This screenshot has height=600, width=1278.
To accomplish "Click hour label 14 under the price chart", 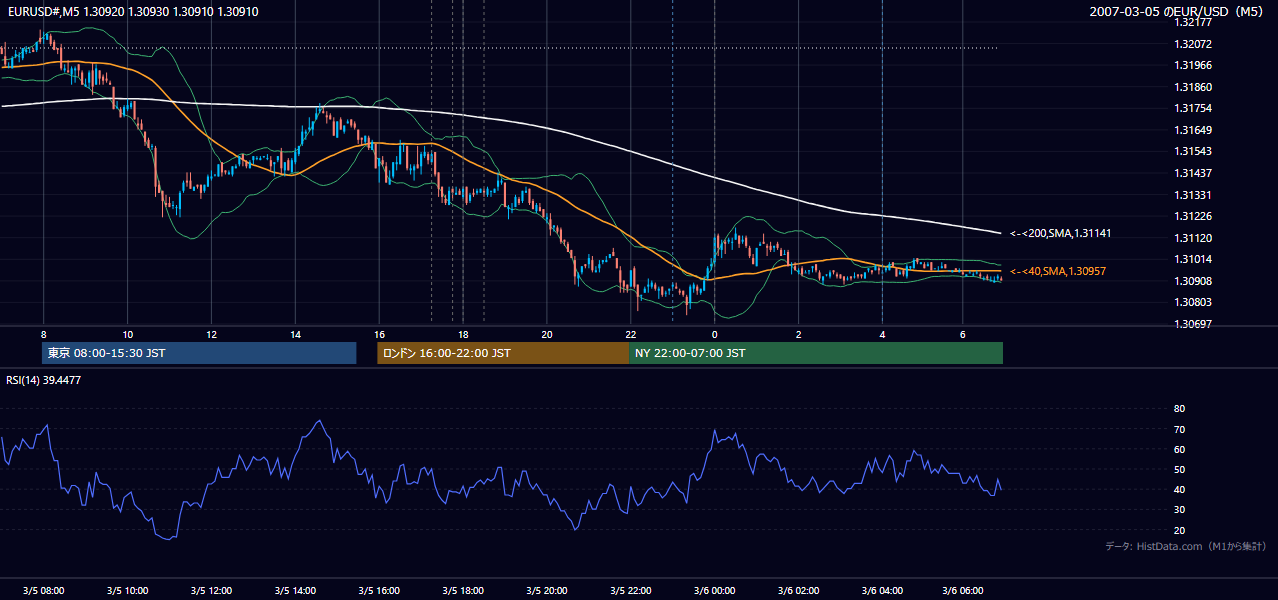I will 295,334.
